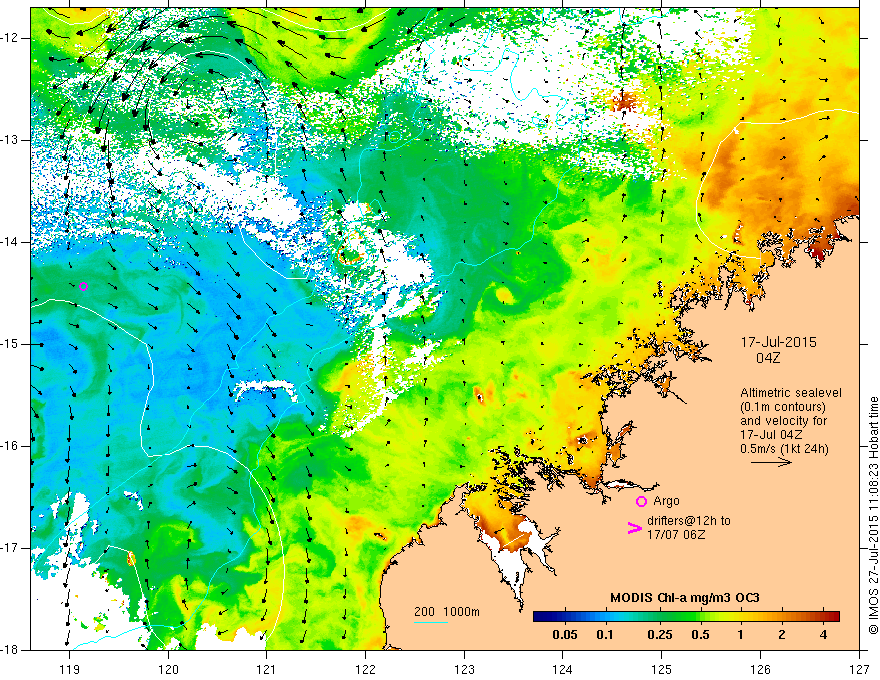The height and width of the screenshot is (680, 880).
Task: Click the IMOS copyright timestamp text
Action: pyautogui.click(x=873, y=515)
